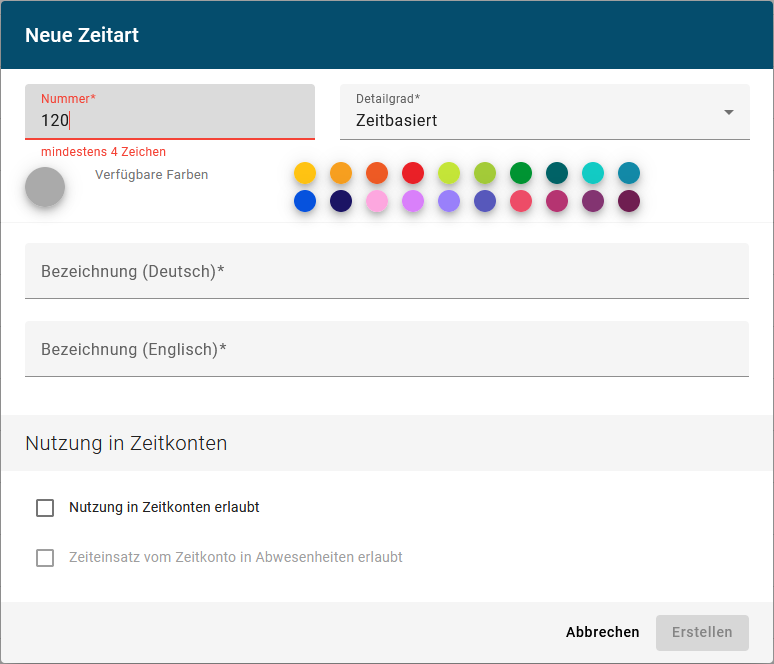774x664 pixels.
Task: Click the Bezeichnung (Deutsch) text field
Action: click(x=386, y=271)
